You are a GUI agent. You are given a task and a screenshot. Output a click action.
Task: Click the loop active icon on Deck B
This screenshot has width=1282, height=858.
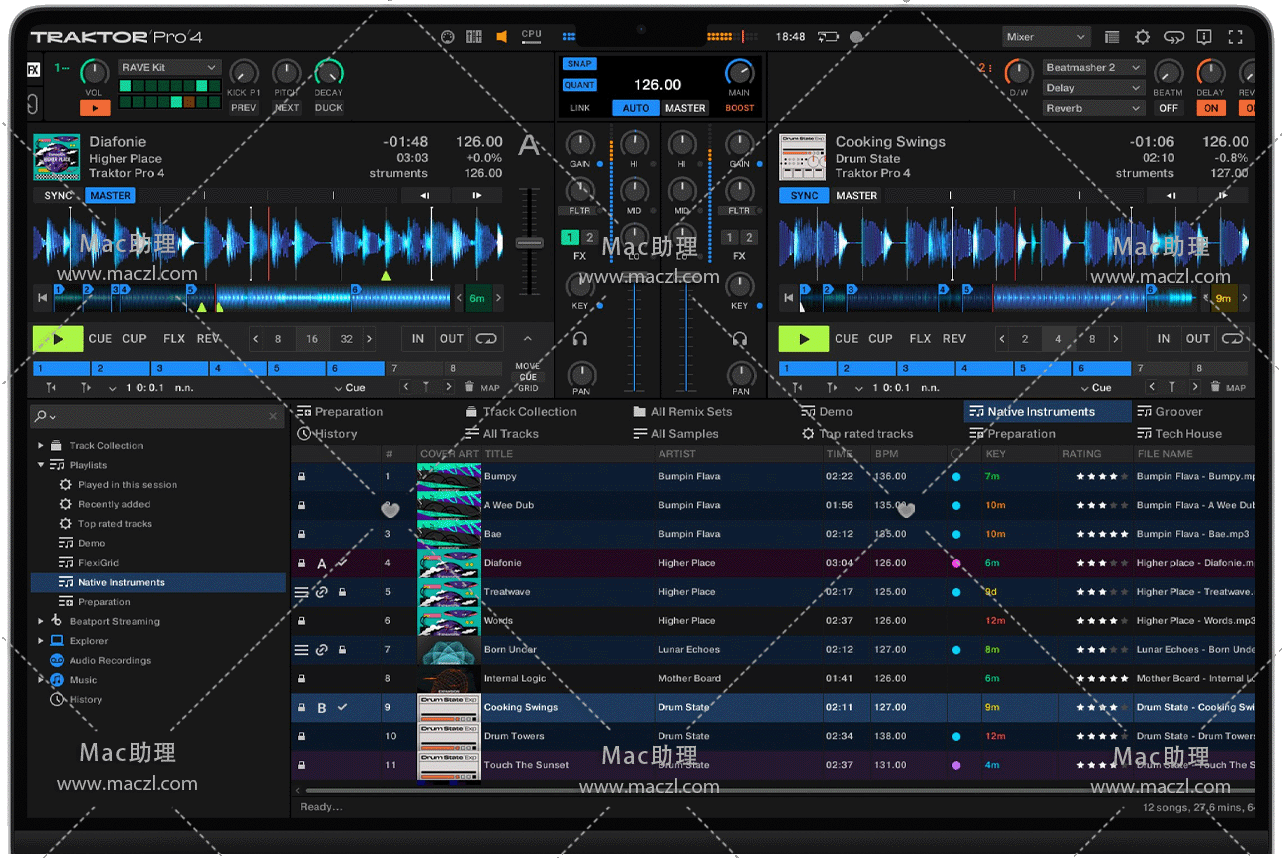click(1232, 339)
